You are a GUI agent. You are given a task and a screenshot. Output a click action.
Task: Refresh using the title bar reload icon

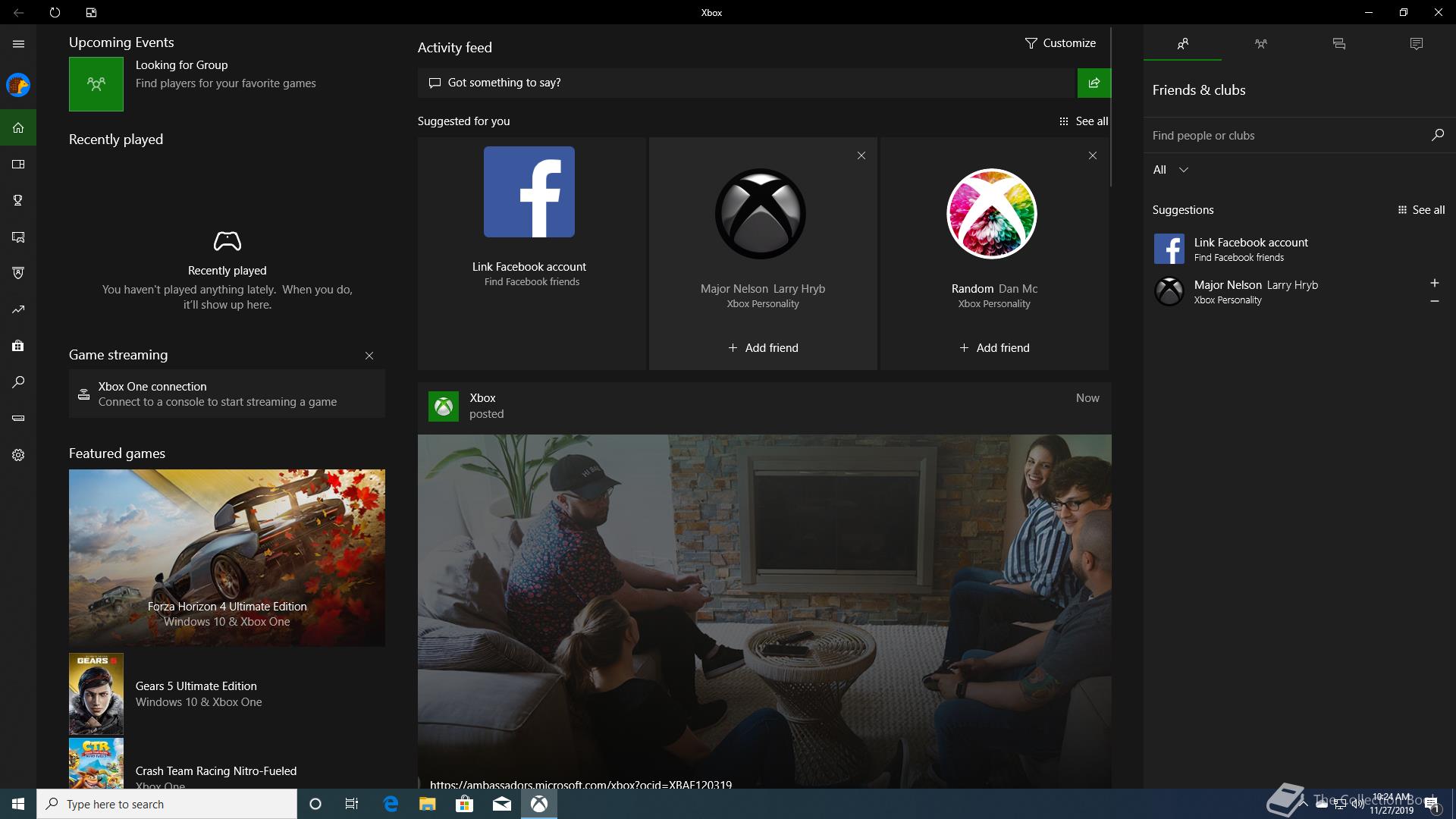tap(55, 12)
